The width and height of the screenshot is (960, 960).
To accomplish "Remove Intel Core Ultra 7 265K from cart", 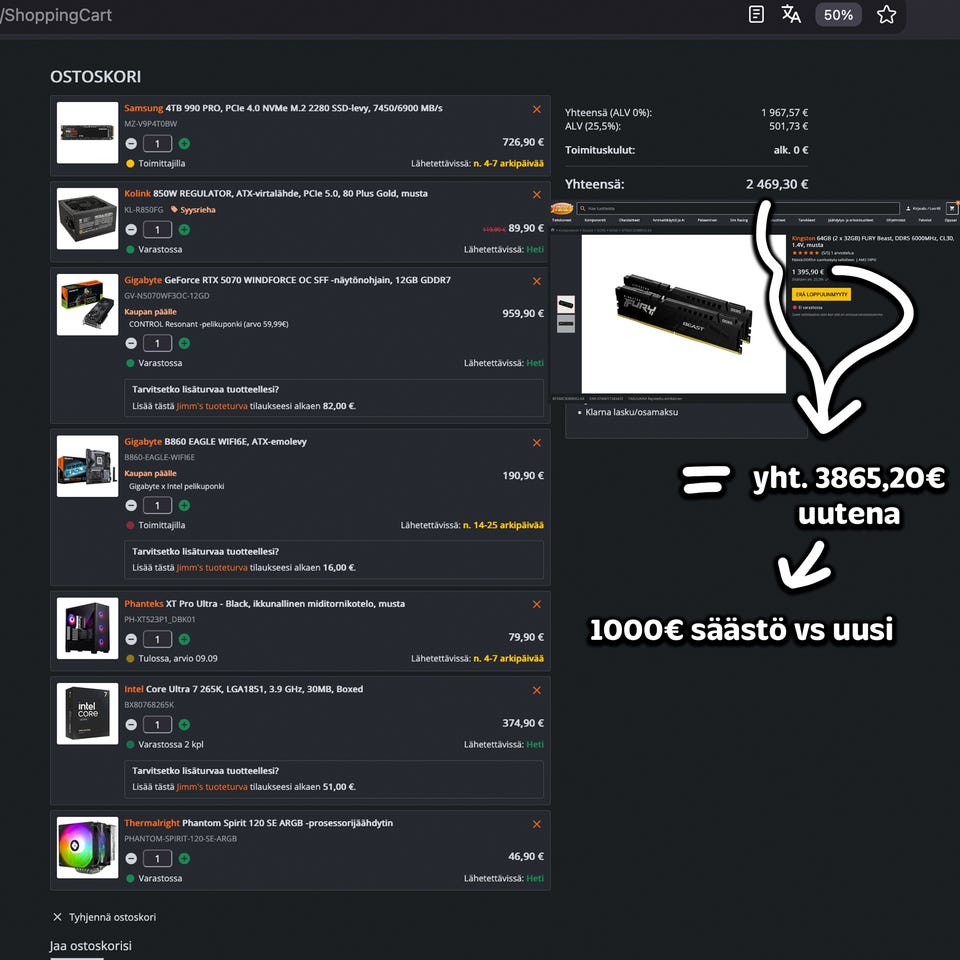I will [x=536, y=690].
